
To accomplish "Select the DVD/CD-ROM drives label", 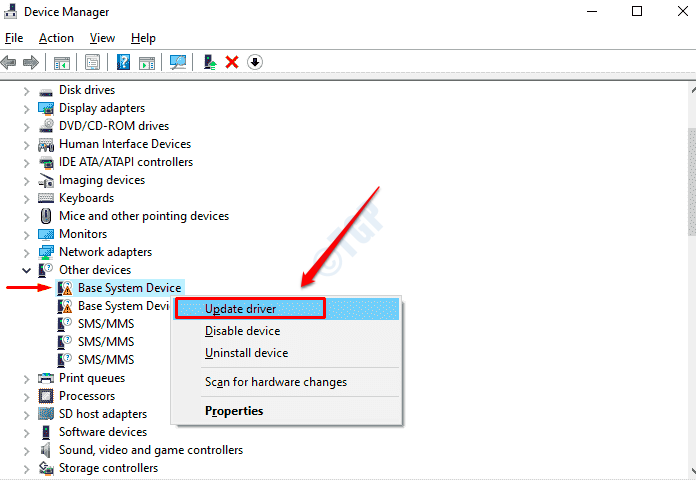I will [114, 126].
